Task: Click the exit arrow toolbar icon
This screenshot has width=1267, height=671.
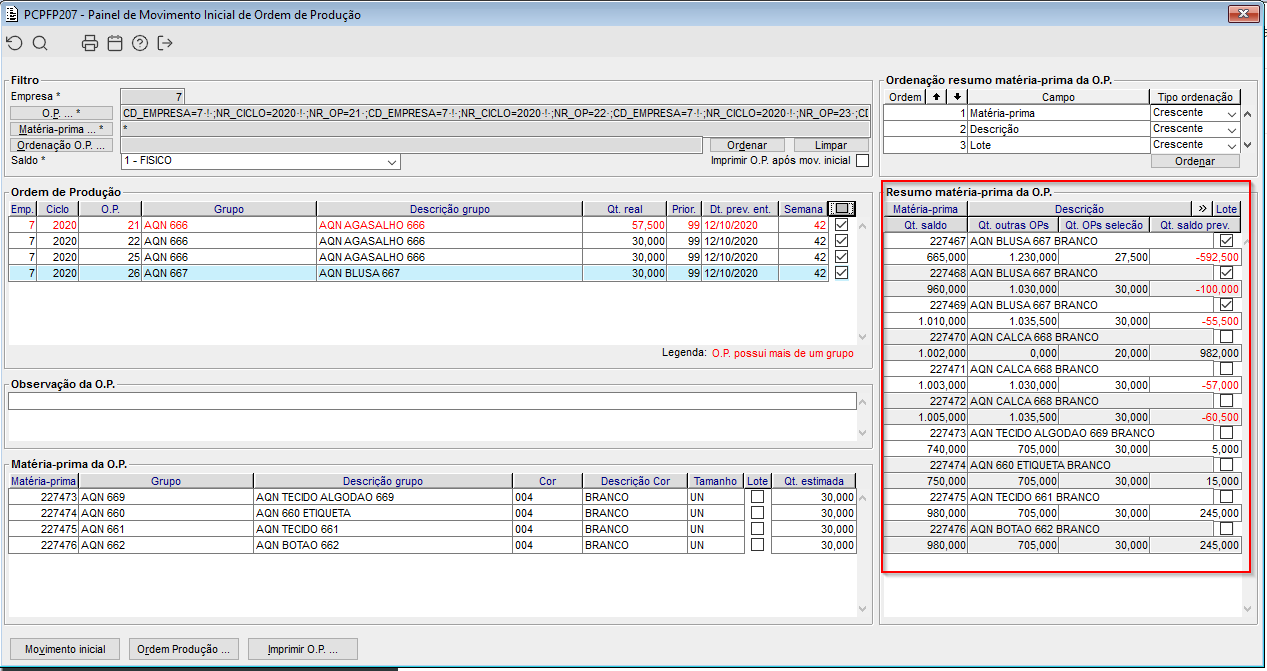Action: click(165, 43)
